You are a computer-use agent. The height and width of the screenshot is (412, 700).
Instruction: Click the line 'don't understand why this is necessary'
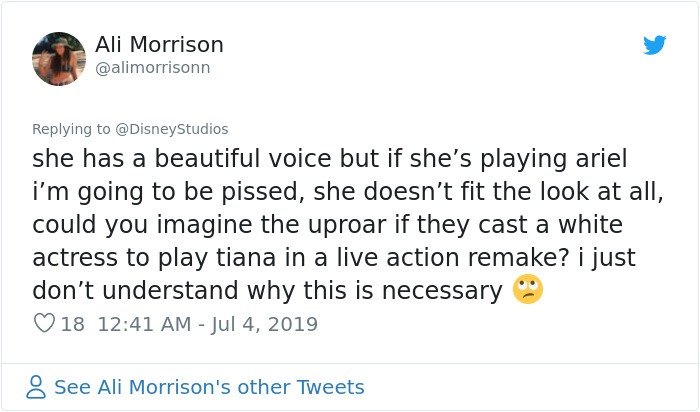267,290
